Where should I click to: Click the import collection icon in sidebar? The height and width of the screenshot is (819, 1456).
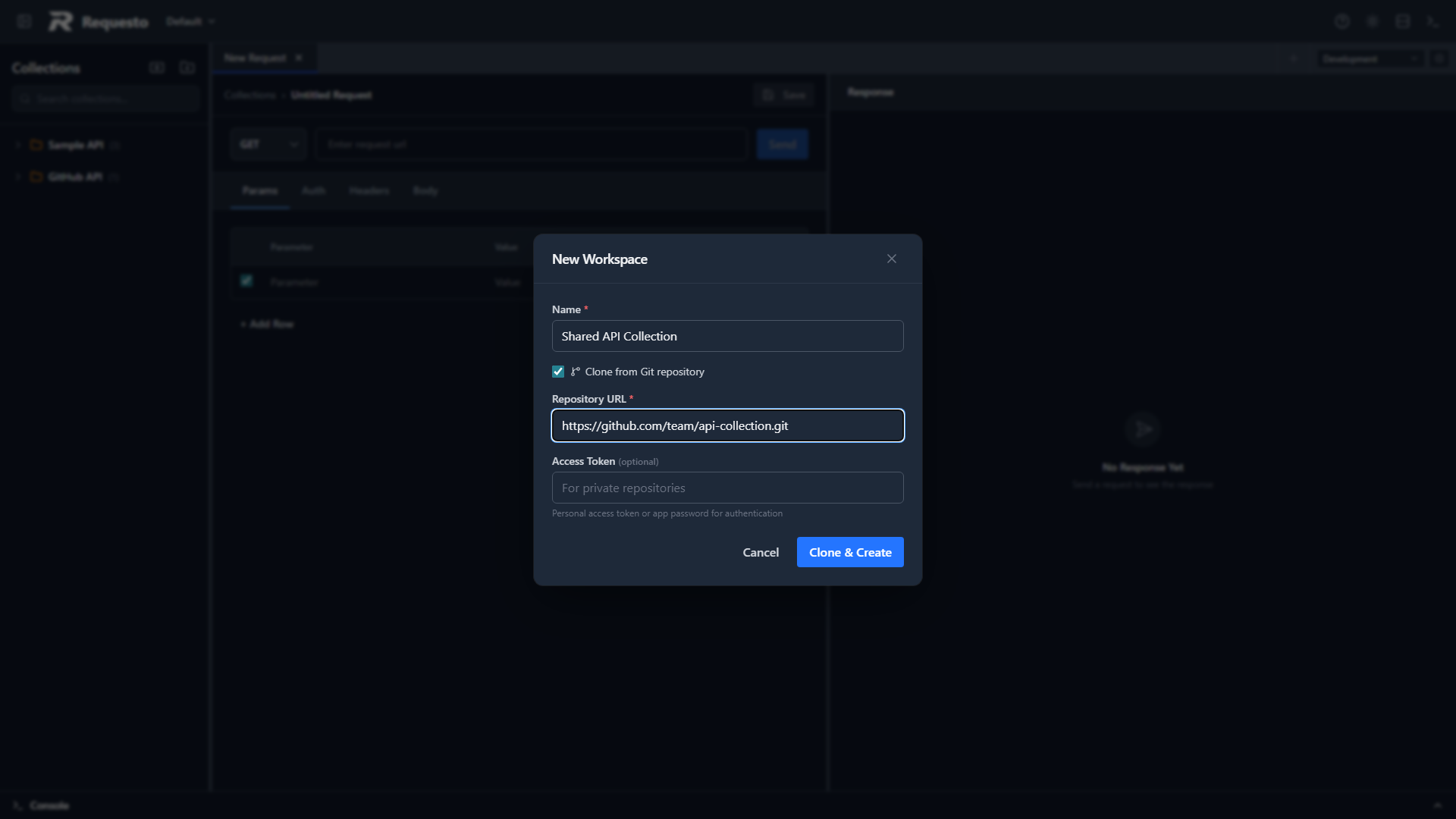pyautogui.click(x=187, y=67)
